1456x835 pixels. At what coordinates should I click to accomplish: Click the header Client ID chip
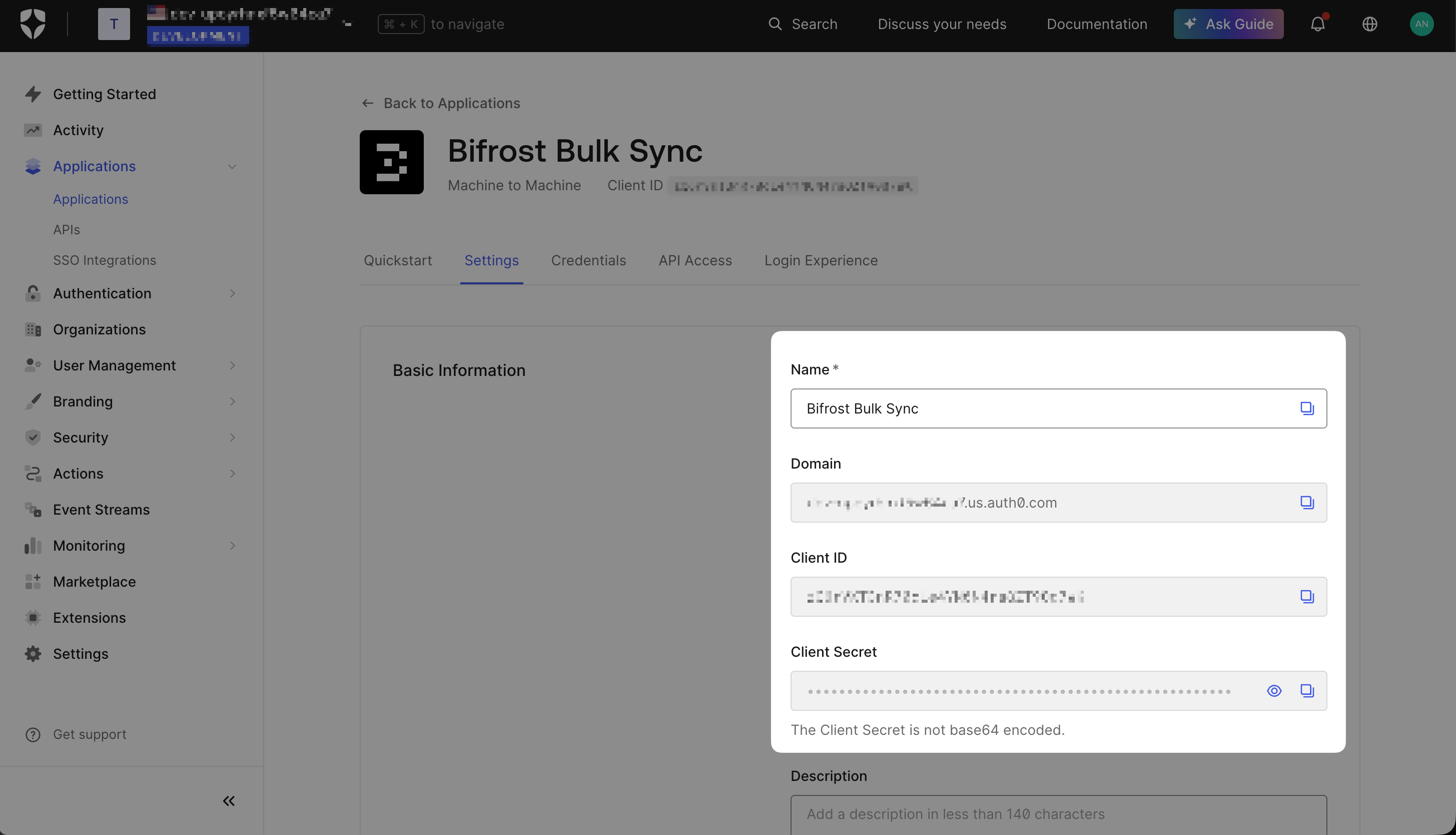pyautogui.click(x=793, y=186)
